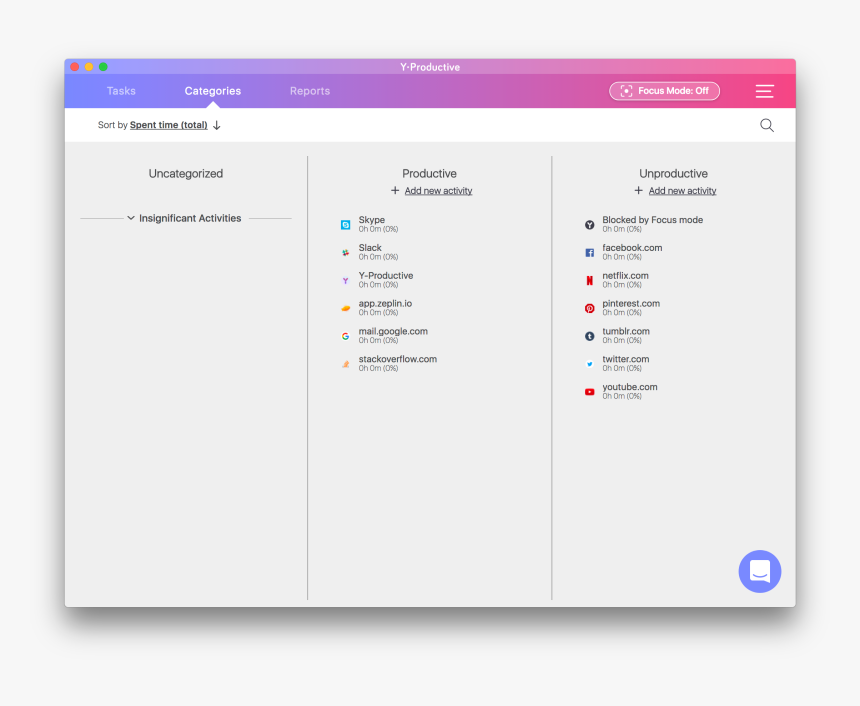The width and height of the screenshot is (860, 706).
Task: Click the netflix.com icon
Action: click(x=590, y=280)
